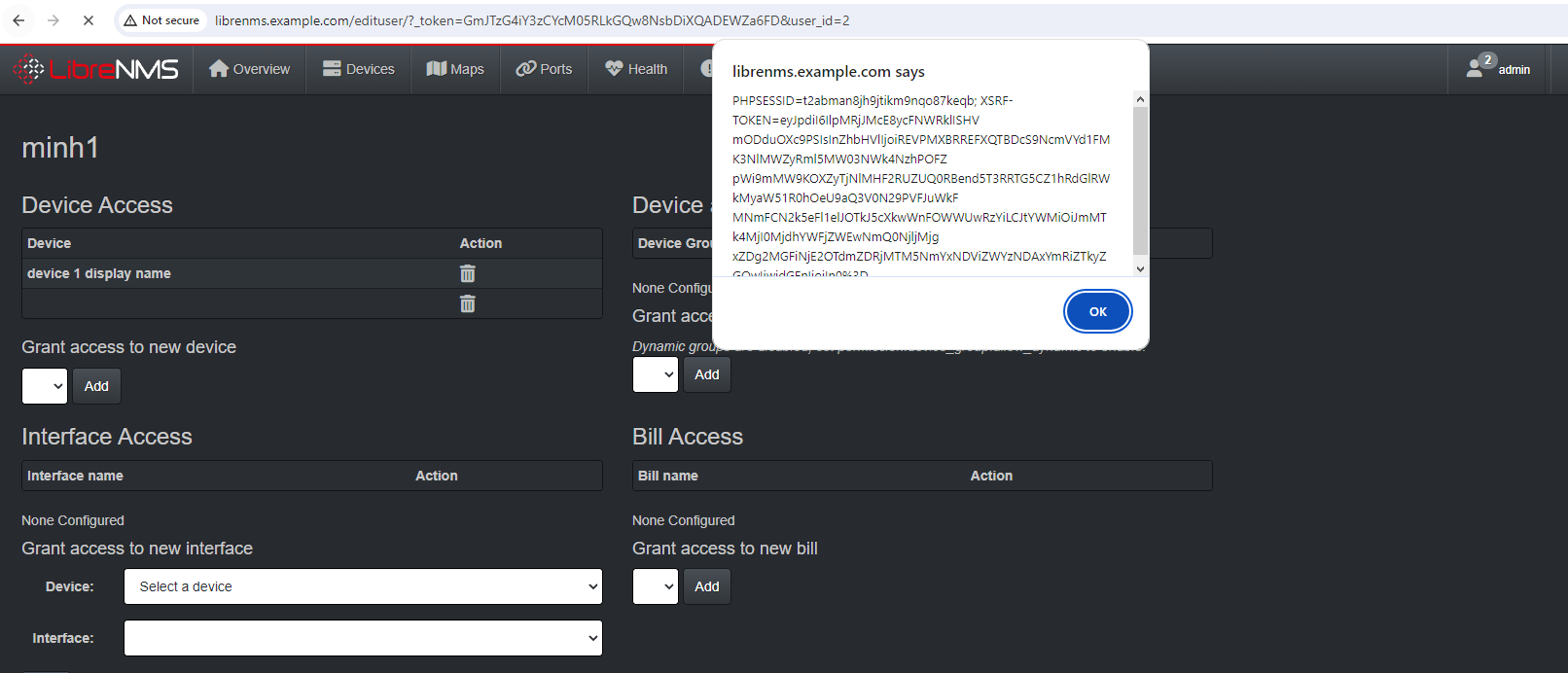Open the Health menu
The image size is (1568, 673).
[x=636, y=69]
